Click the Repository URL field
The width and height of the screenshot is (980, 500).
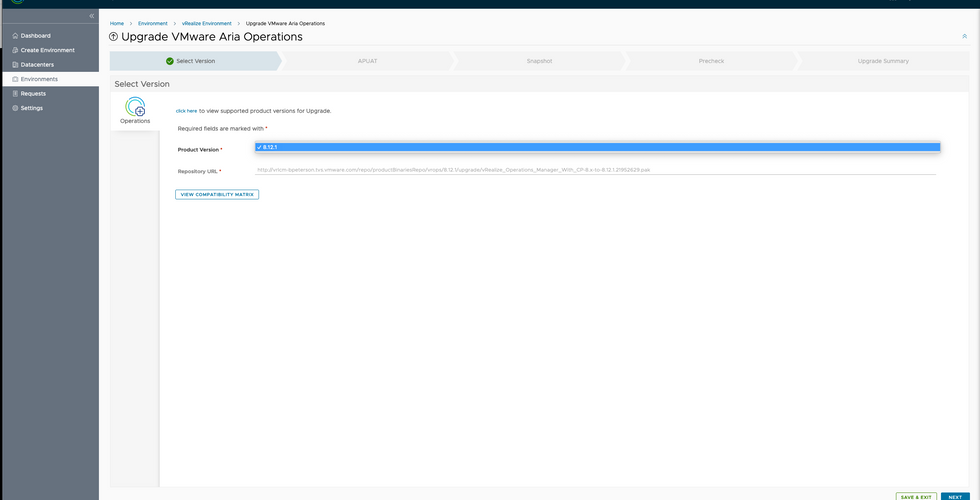pos(595,169)
